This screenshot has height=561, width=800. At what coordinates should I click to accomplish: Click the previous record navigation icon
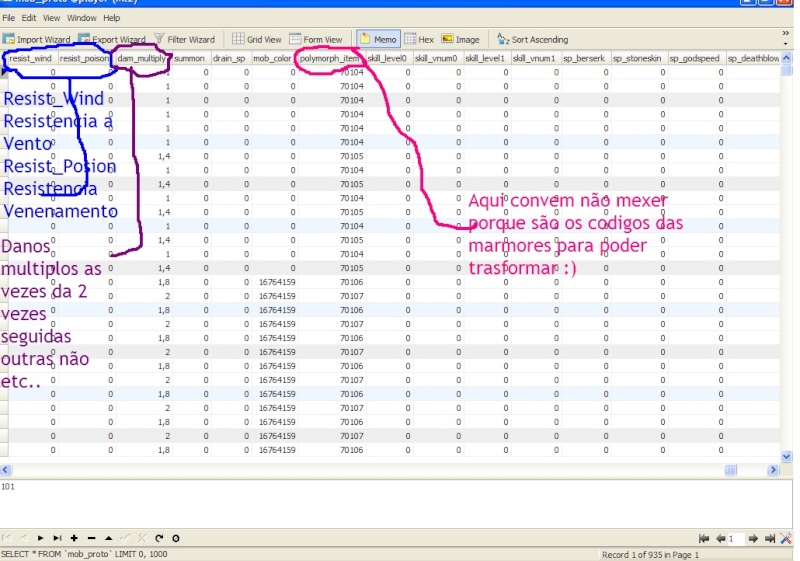click(x=23, y=538)
